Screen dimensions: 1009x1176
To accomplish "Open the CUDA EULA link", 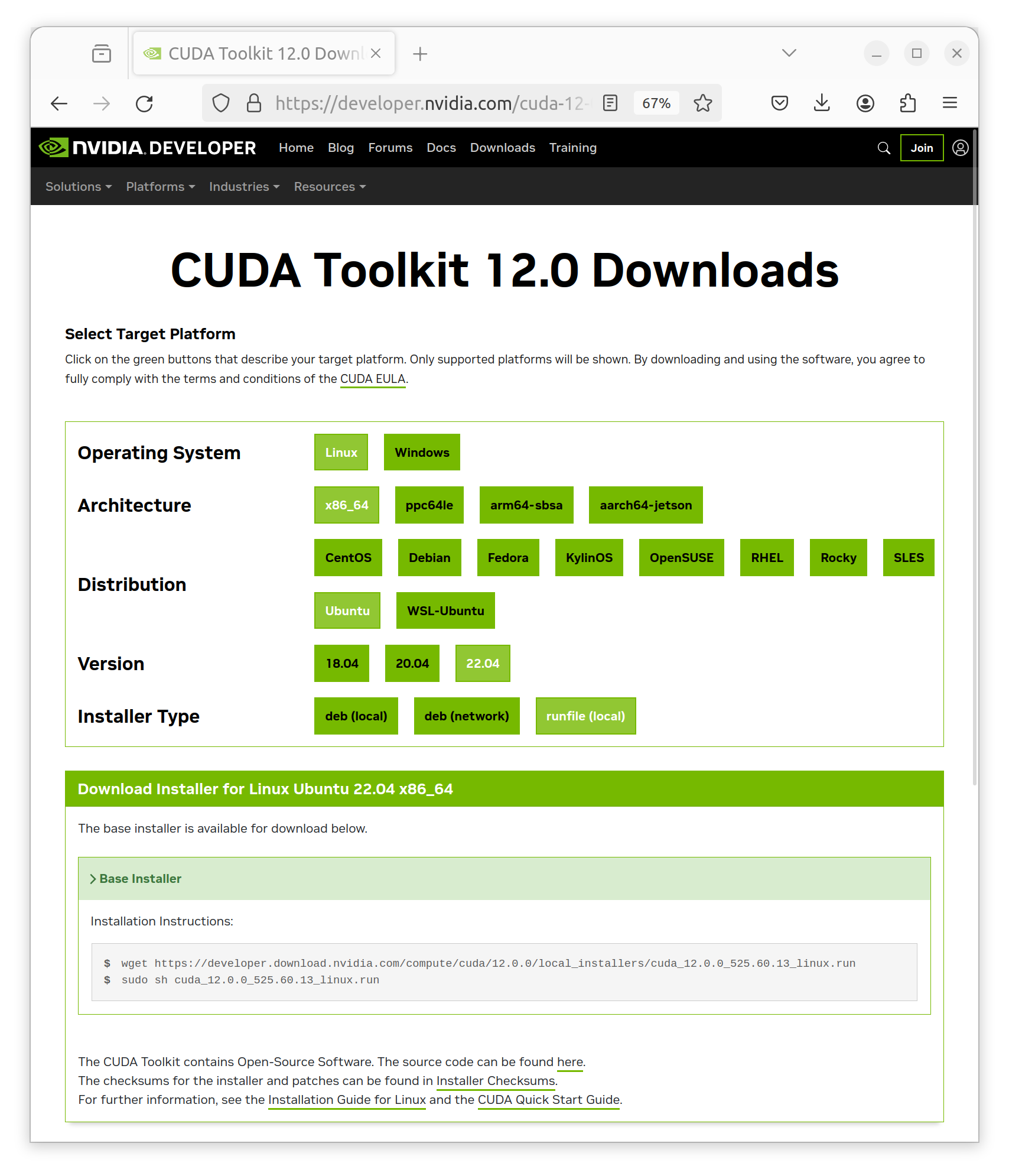I will (x=373, y=379).
